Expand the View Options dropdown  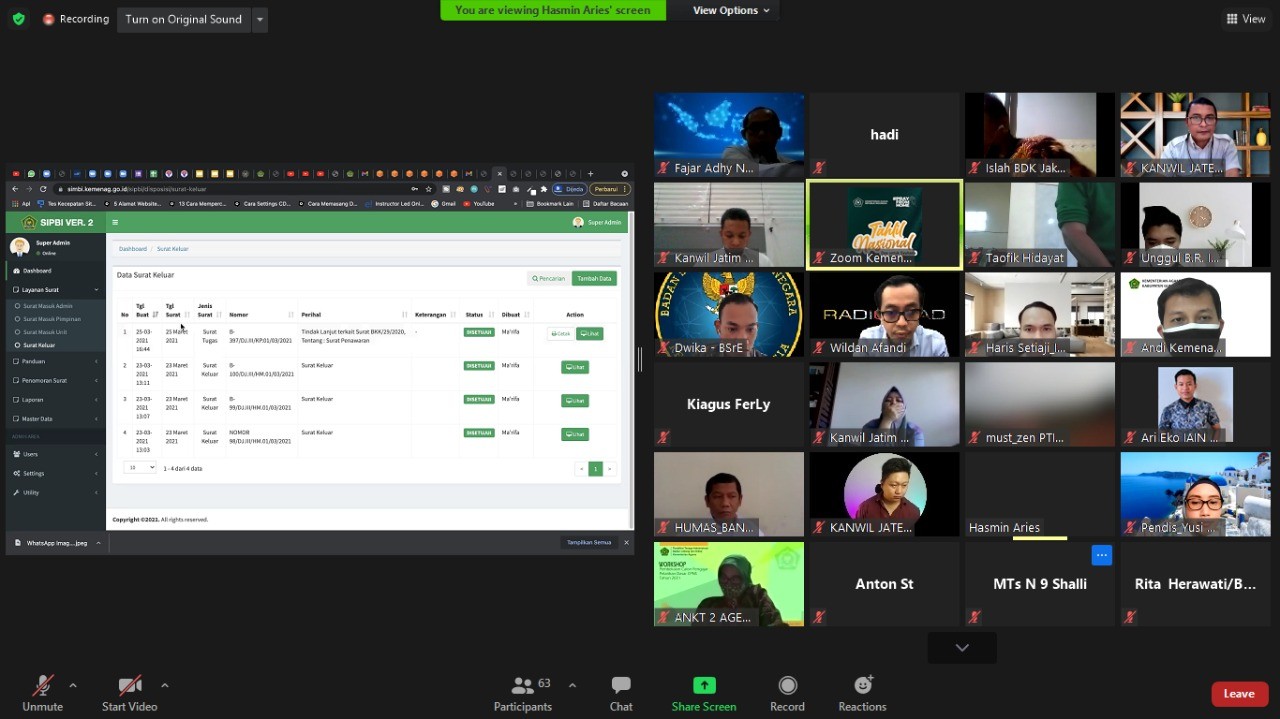click(732, 10)
